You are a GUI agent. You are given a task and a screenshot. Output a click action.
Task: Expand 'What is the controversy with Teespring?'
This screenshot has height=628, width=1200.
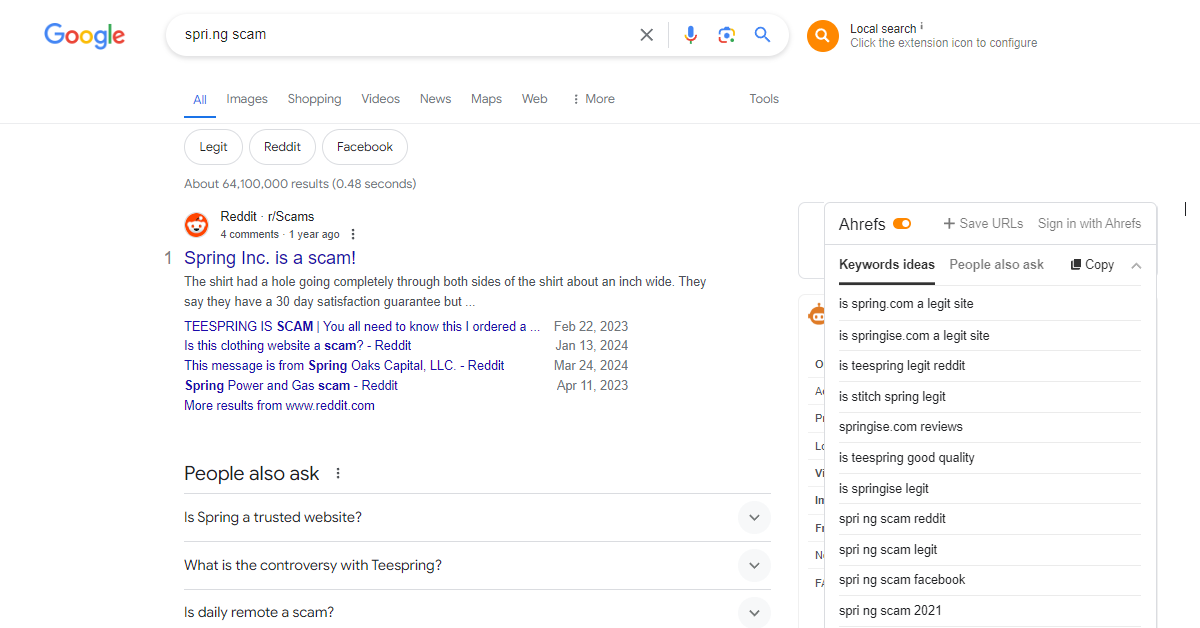pos(477,565)
